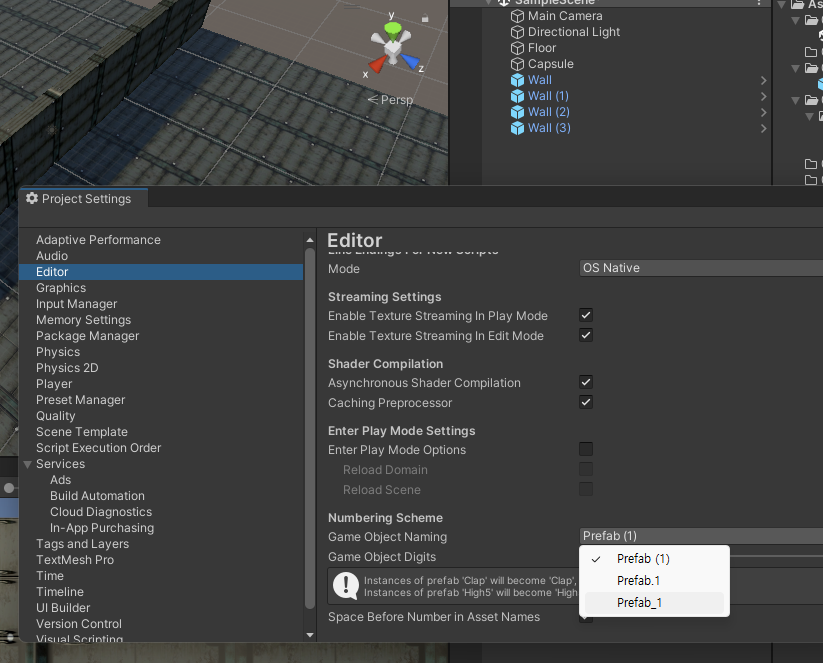Image resolution: width=823 pixels, height=663 pixels.
Task: Open Version Control settings
Action: (79, 624)
